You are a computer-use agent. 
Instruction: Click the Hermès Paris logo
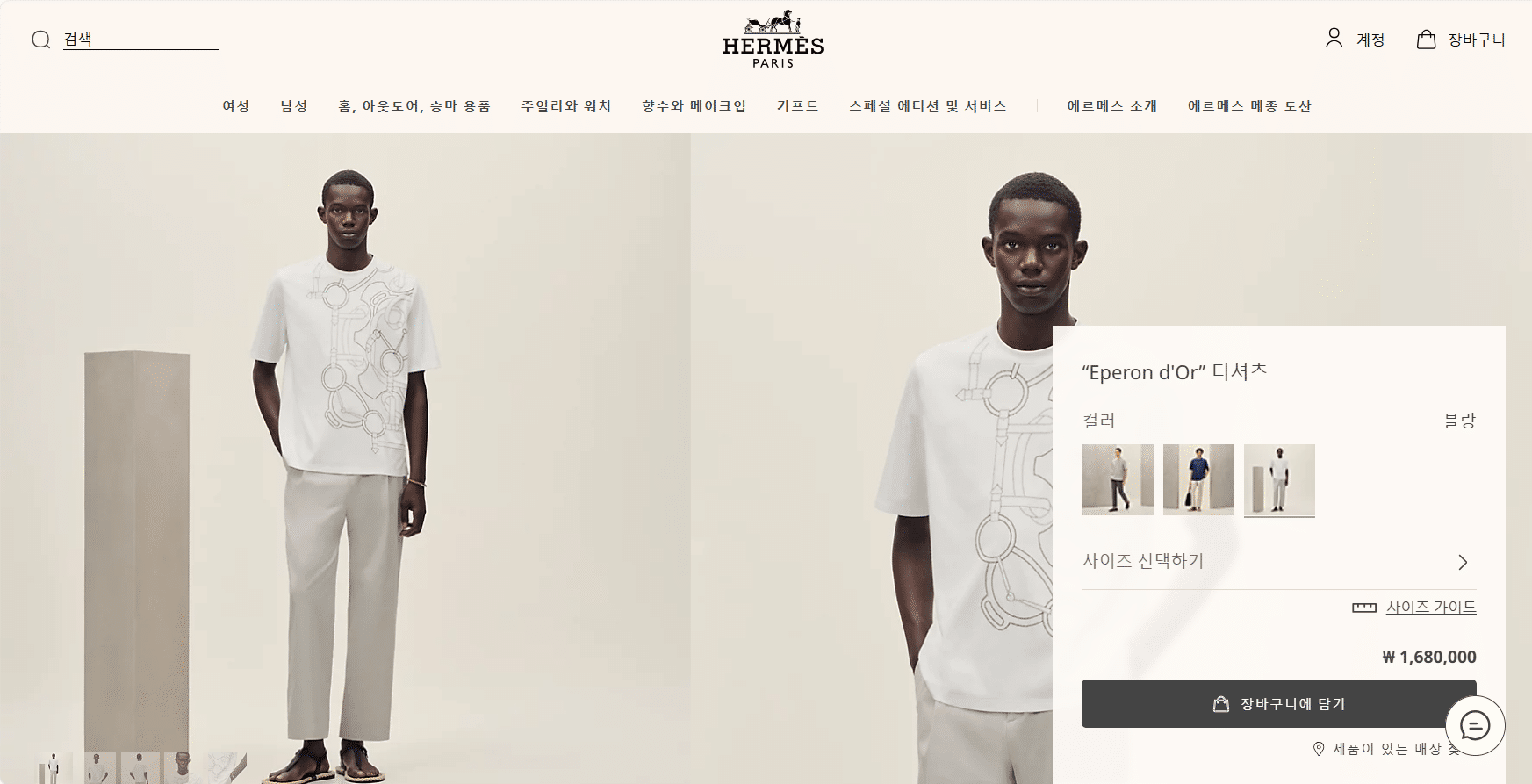click(773, 40)
